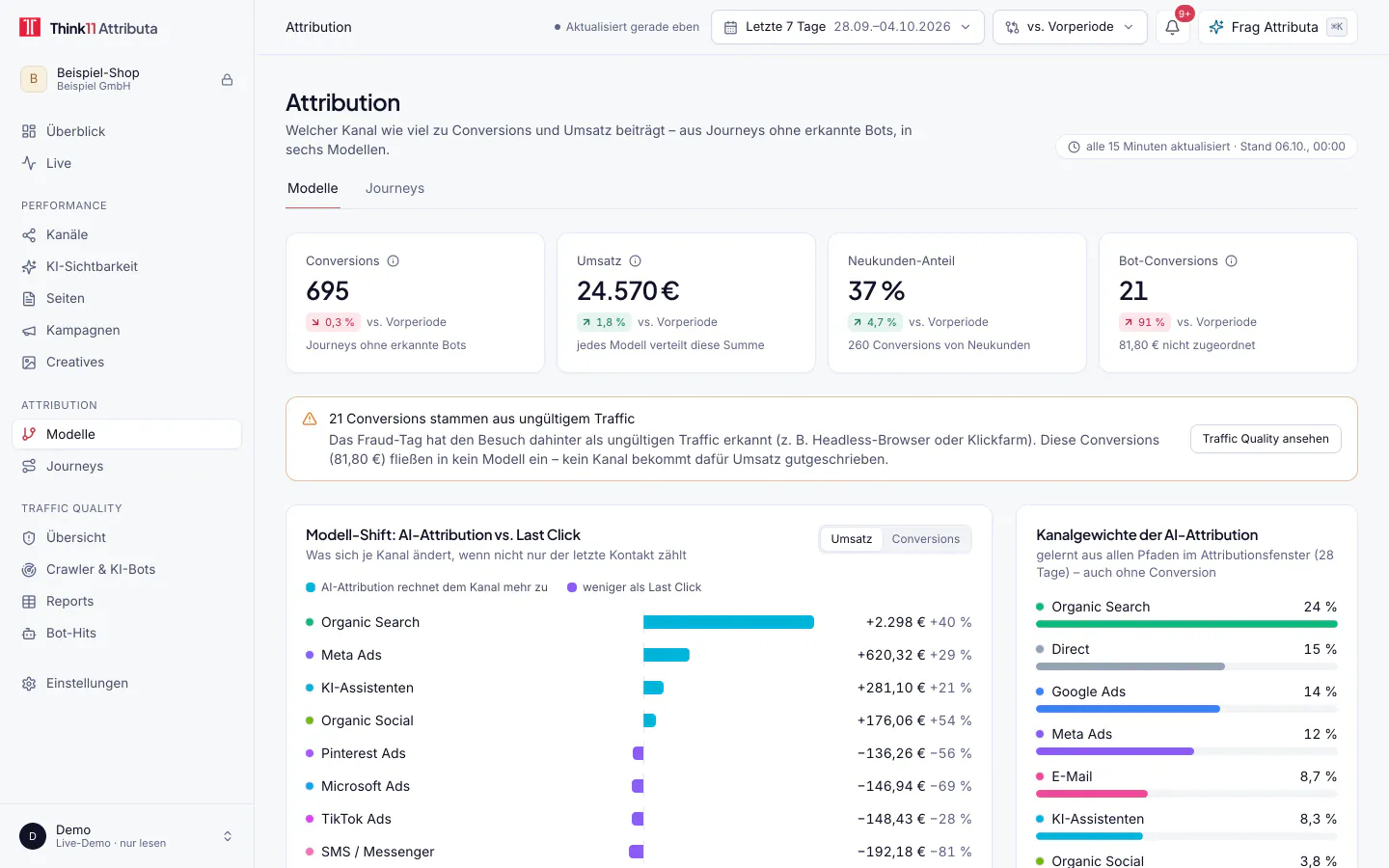Viewport: 1389px width, 868px height.
Task: Expand the Demo user account switcher
Action: [126, 836]
